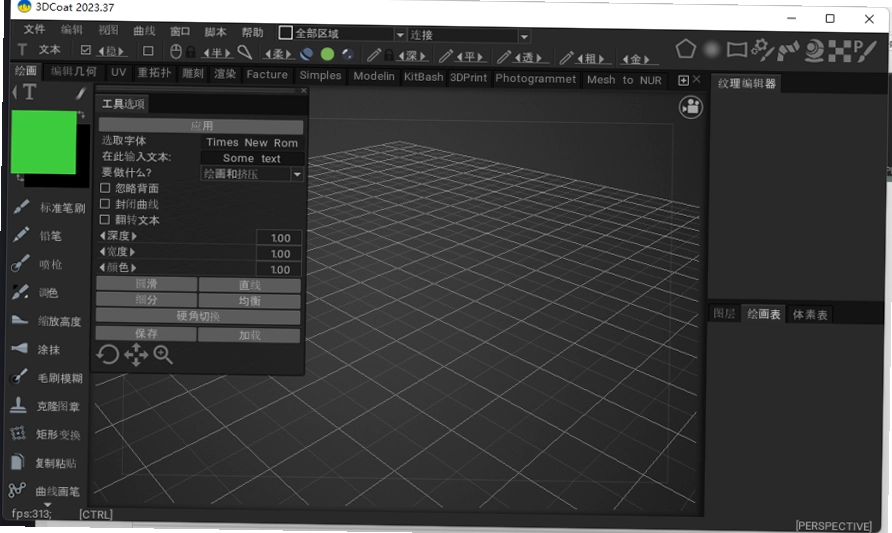This screenshot has height=533, width=892.
Task: Click the 深度 slider value 1.00
Action: click(x=279, y=238)
